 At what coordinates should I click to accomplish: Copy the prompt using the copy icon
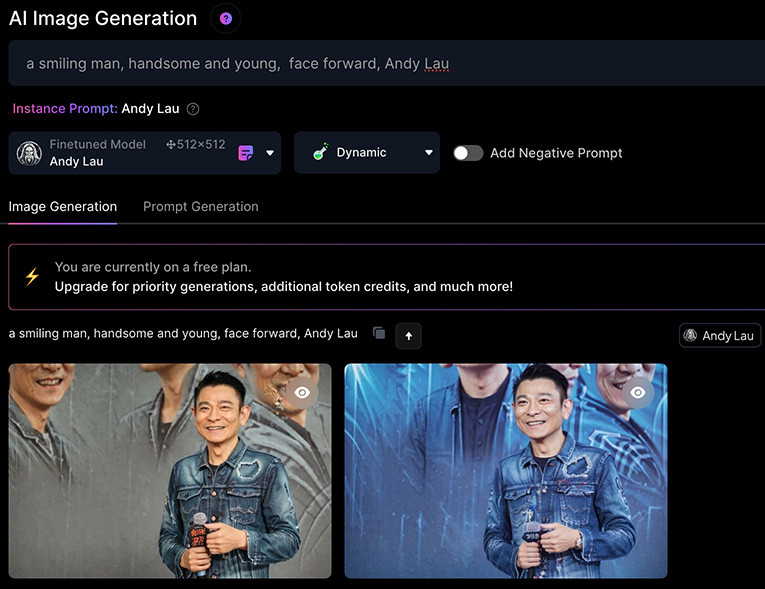(379, 333)
